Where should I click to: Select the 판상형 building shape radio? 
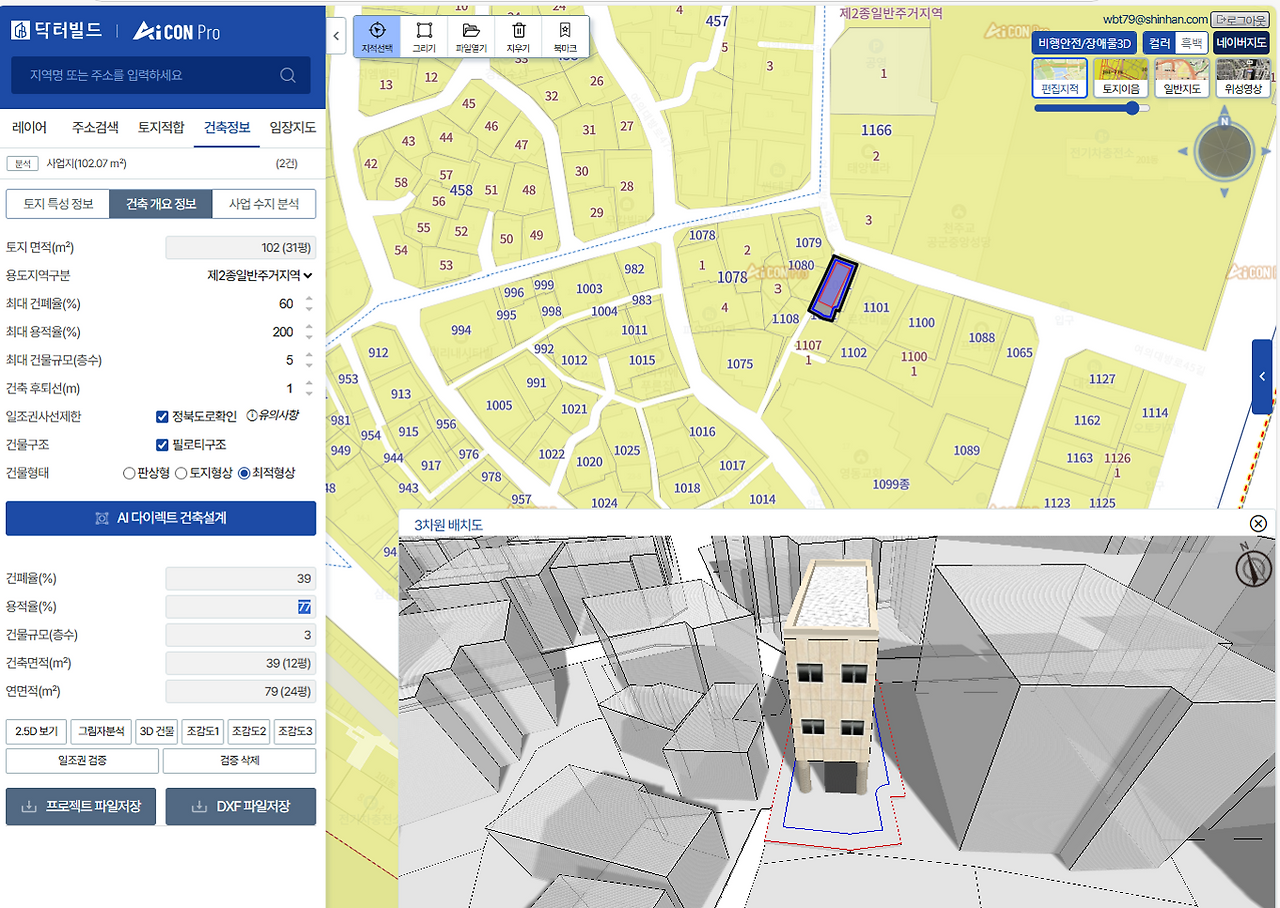coord(128,473)
